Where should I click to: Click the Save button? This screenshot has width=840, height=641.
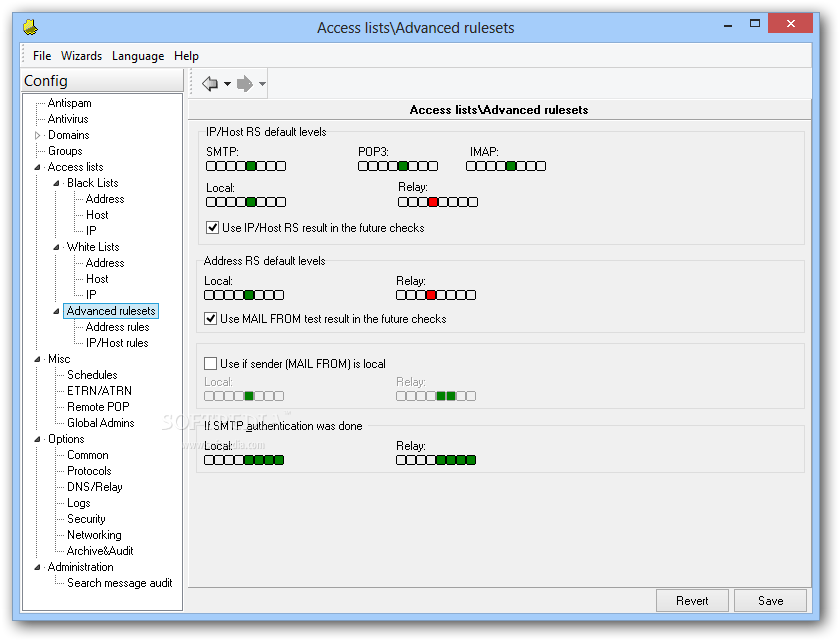pyautogui.click(x=770, y=601)
